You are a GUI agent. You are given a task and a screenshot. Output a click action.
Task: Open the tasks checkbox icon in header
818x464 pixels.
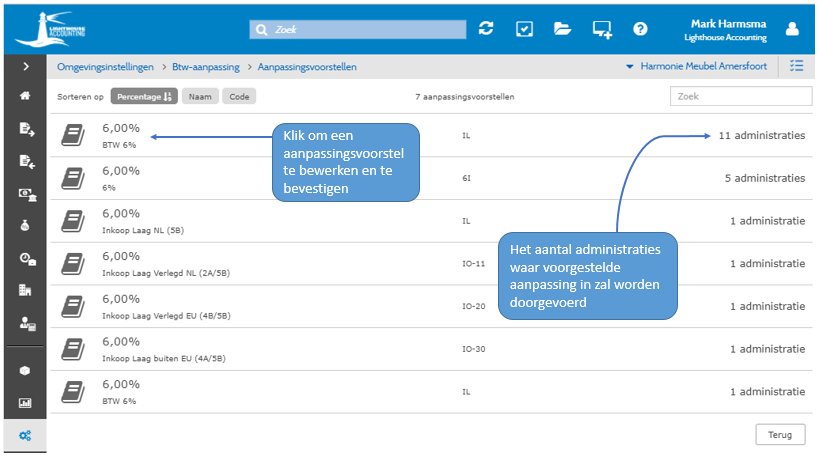point(524,29)
